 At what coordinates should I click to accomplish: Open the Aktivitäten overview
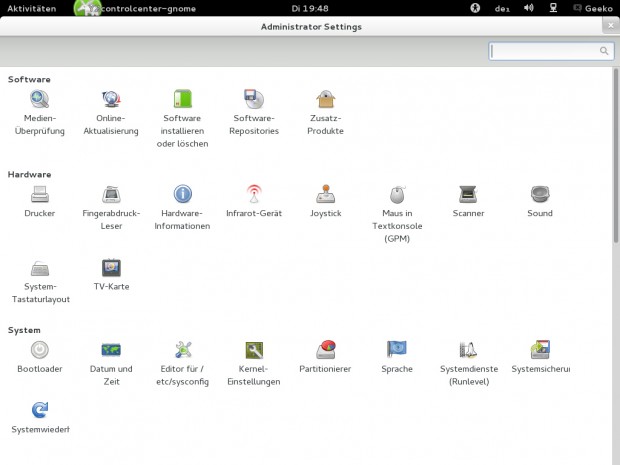32,8
